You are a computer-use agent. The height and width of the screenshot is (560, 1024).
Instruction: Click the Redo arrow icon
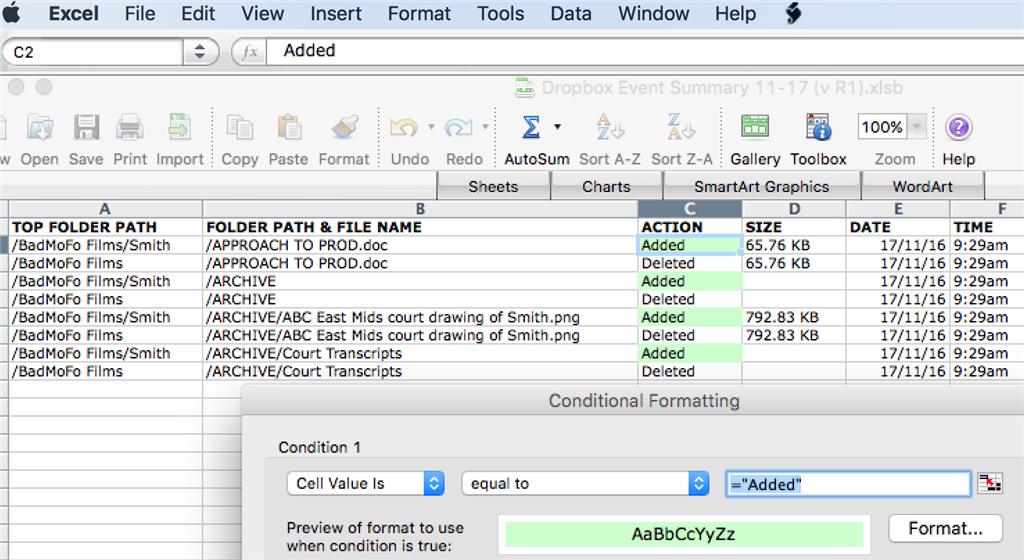[x=458, y=128]
